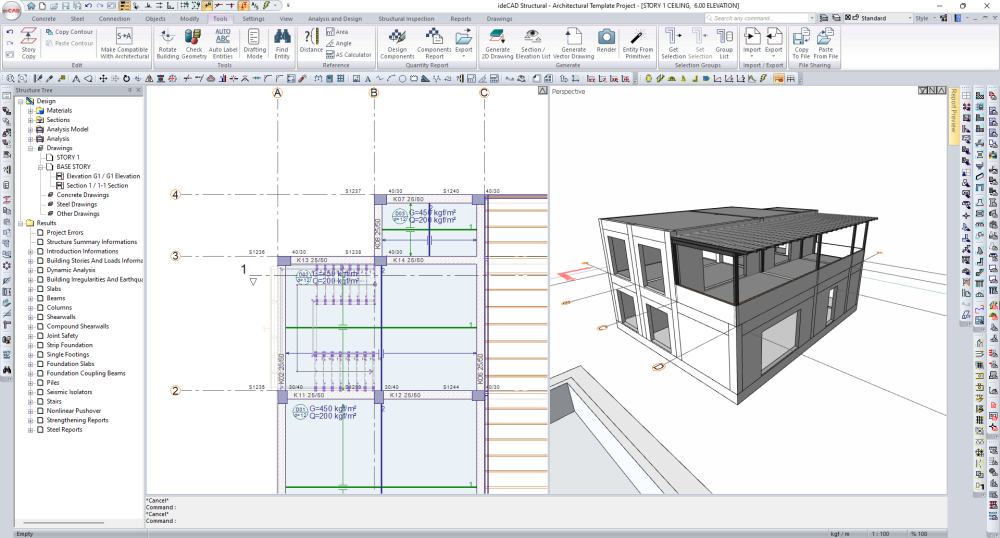Open the Analysis and Design tab
The height and width of the screenshot is (538, 1000).
335,18
